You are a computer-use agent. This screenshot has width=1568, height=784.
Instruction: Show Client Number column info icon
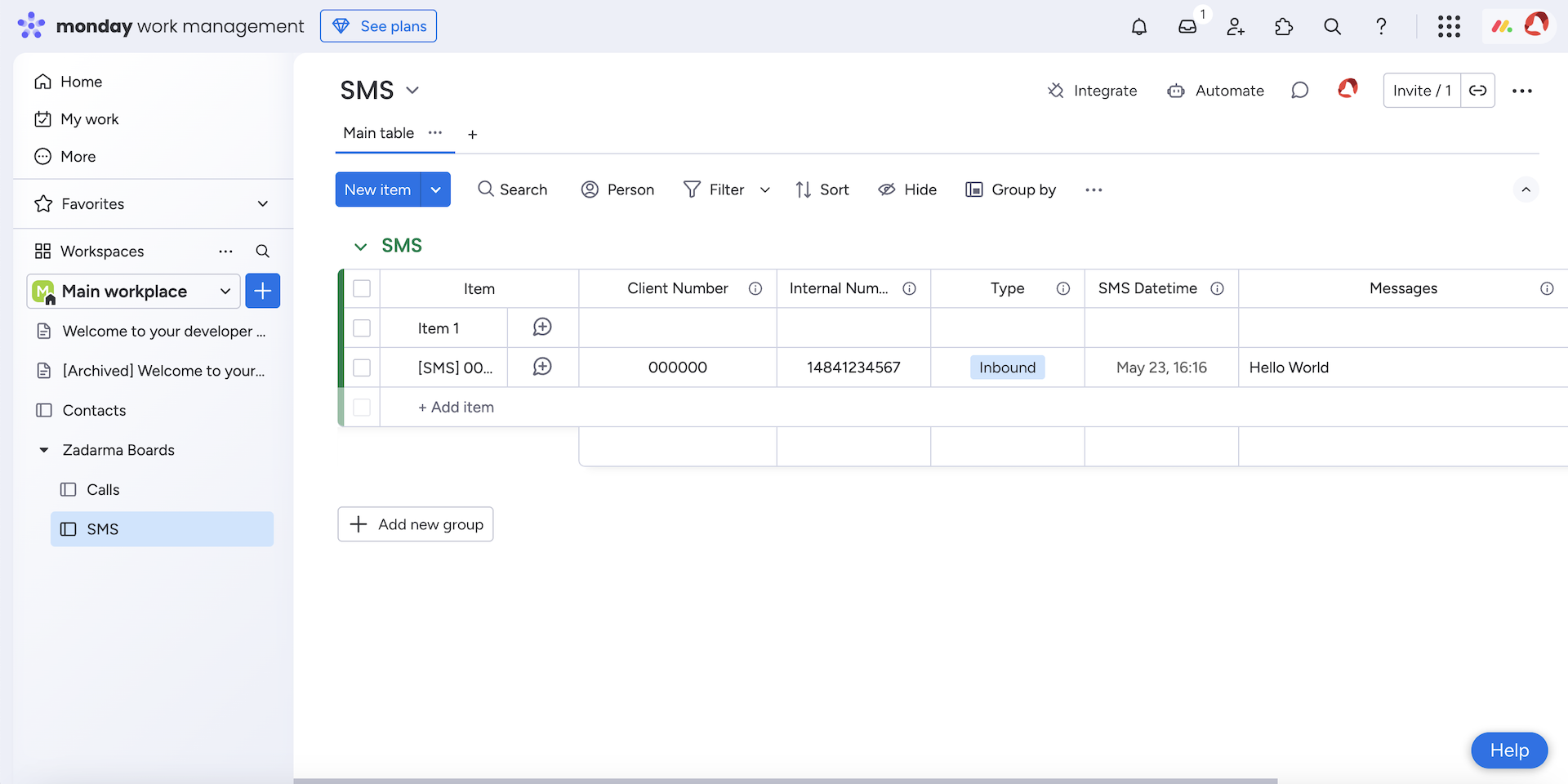[755, 288]
